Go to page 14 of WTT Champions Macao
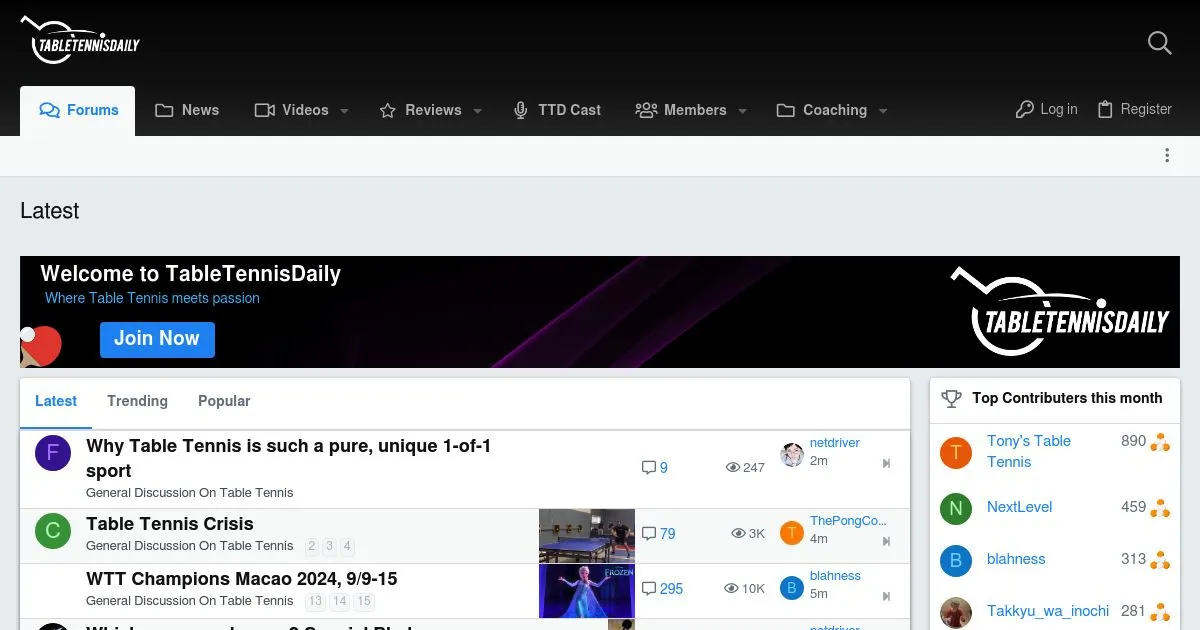This screenshot has height=630, width=1200. coord(340,601)
